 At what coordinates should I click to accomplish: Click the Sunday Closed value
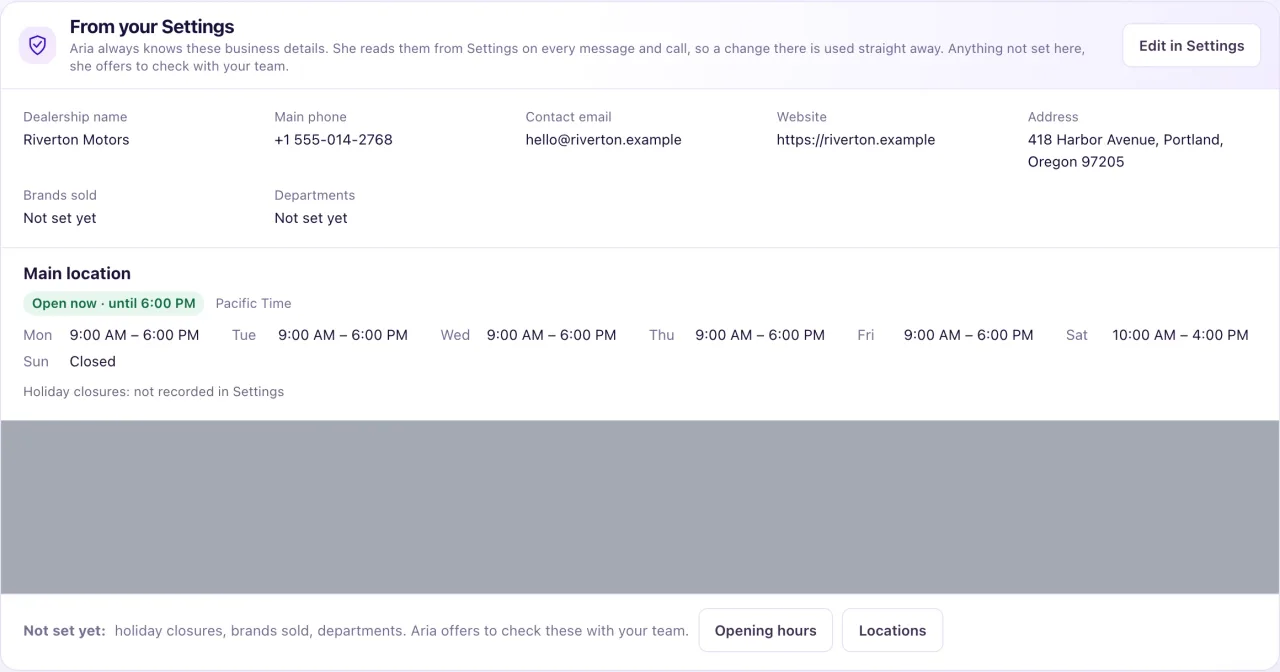click(x=92, y=361)
